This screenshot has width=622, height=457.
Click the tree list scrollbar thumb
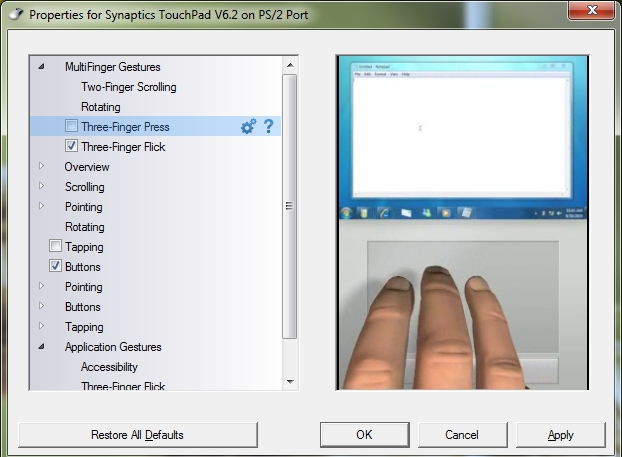pyautogui.click(x=290, y=206)
